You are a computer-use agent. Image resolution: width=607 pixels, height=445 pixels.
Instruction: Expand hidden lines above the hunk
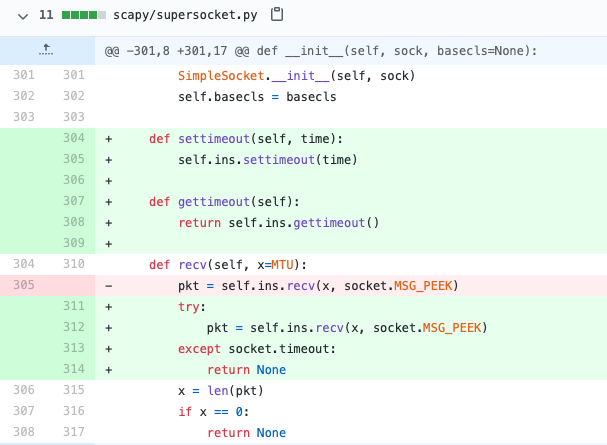pyautogui.click(x=46, y=50)
